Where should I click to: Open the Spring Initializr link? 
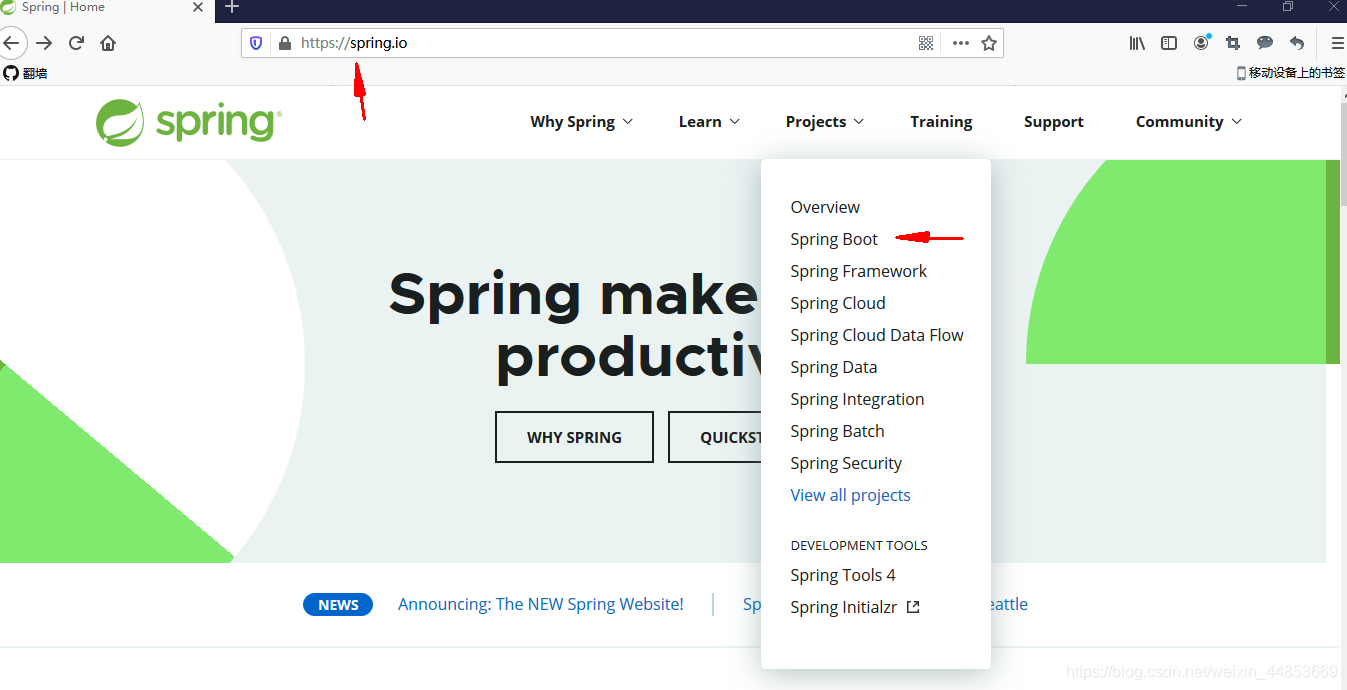pos(843,607)
